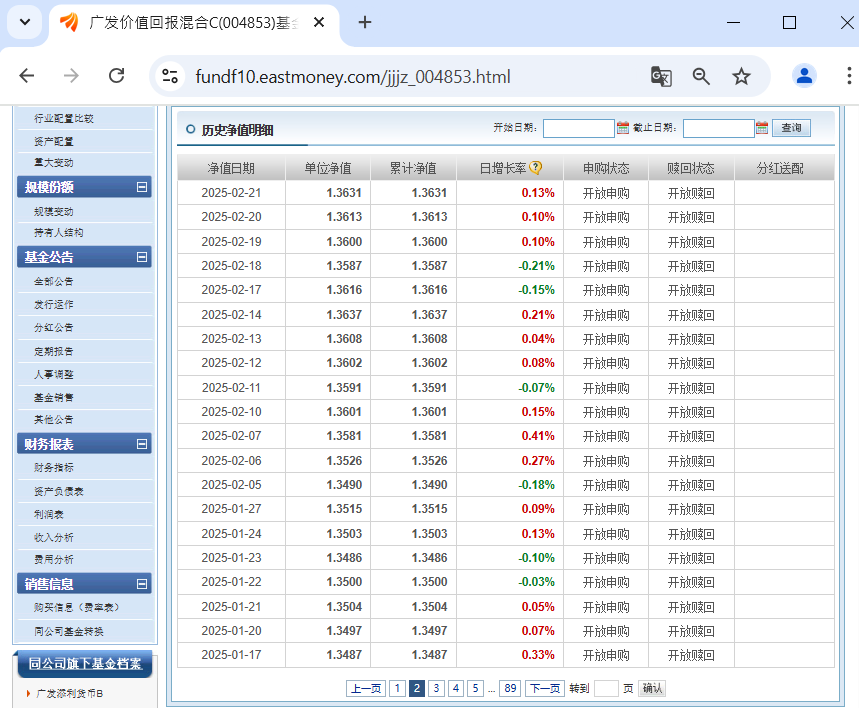Go to page 3

pyautogui.click(x=436, y=688)
